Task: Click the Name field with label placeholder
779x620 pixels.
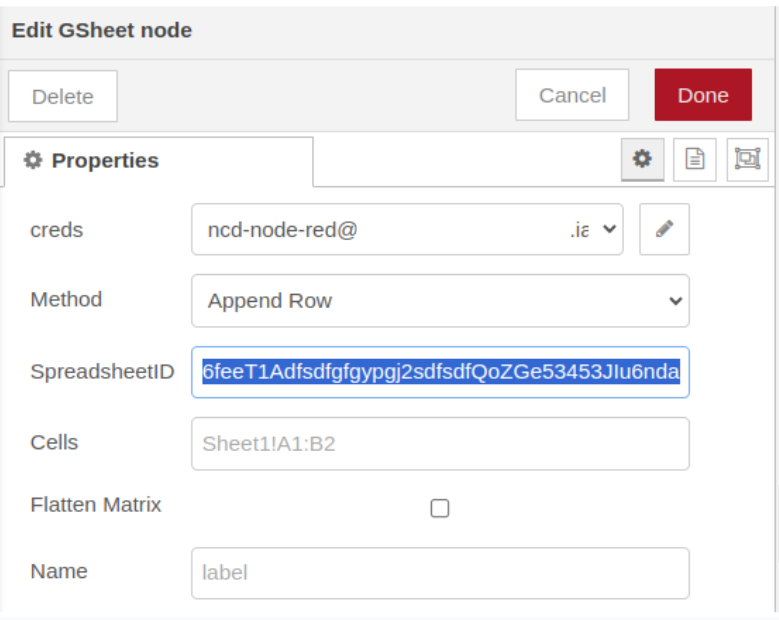Action: point(440,573)
